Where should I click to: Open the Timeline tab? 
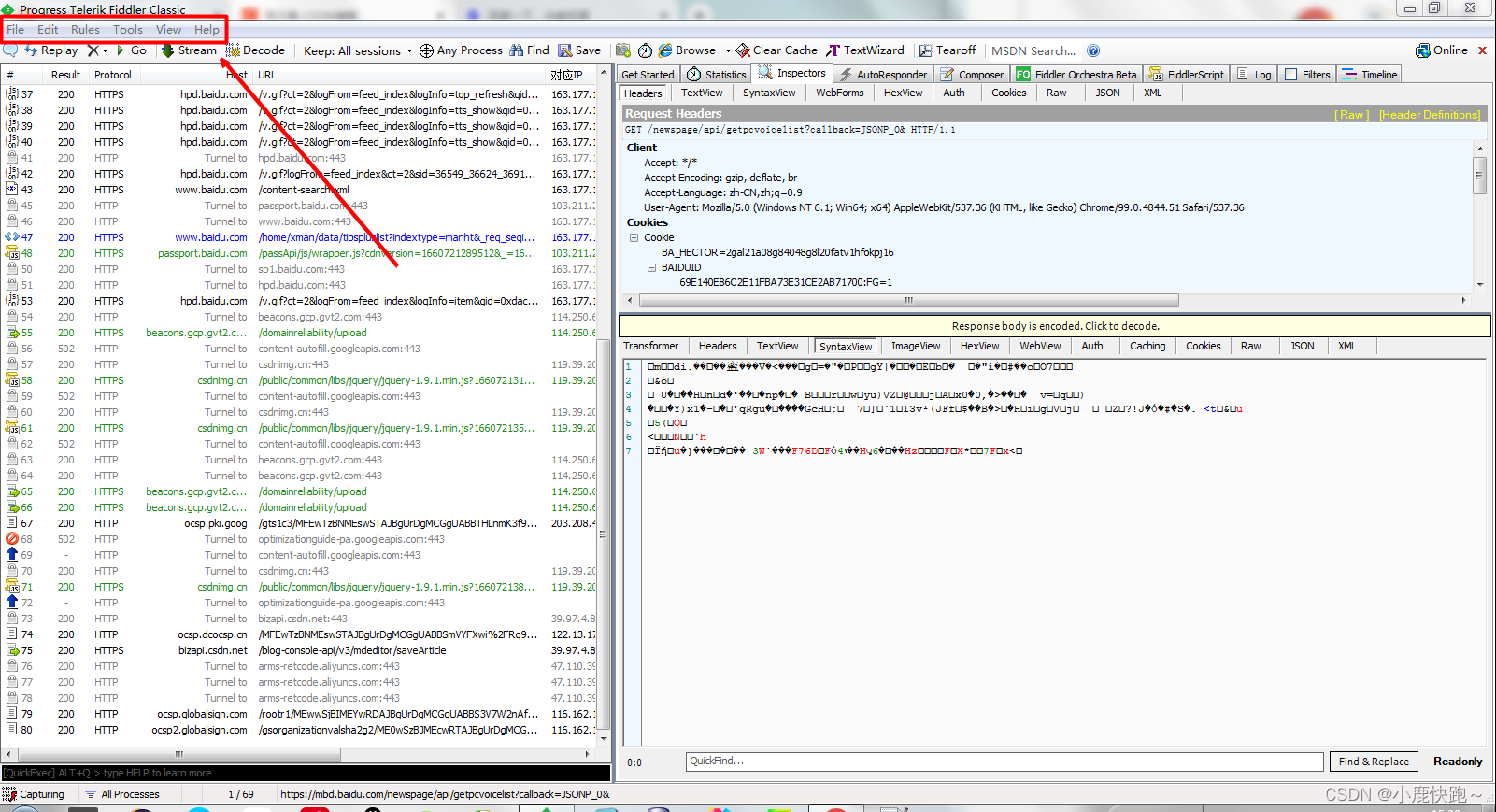[1370, 74]
